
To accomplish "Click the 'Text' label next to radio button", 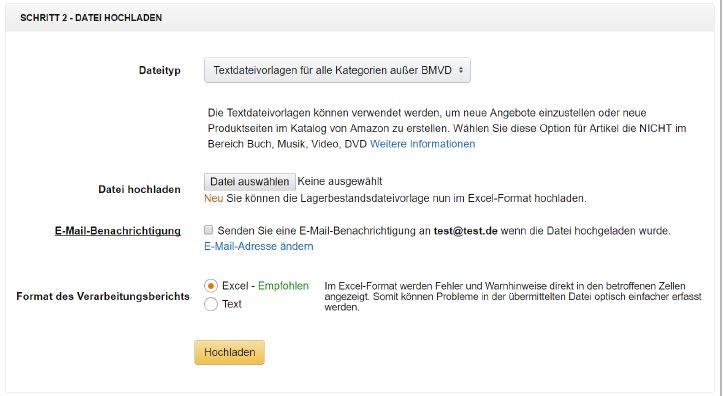I will (231, 304).
